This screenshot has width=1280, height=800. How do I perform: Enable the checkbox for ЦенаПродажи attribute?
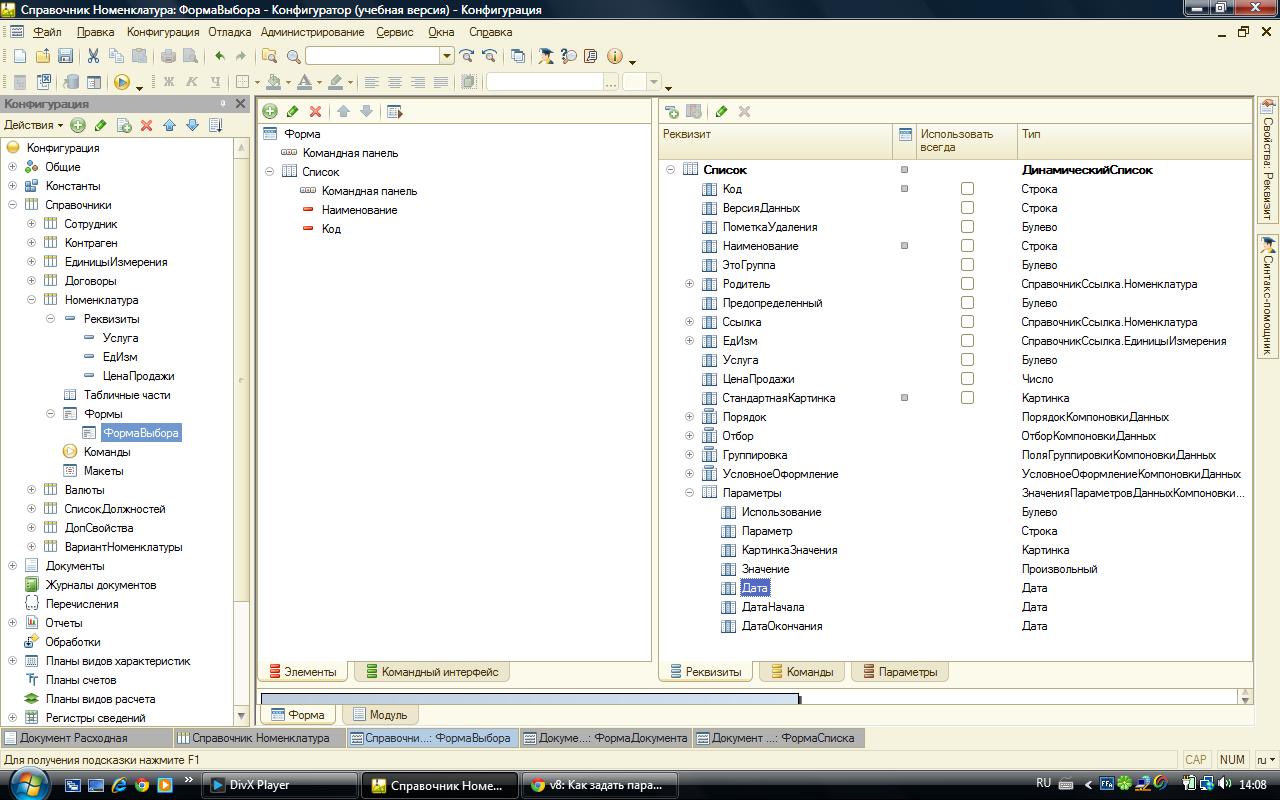[967, 379]
